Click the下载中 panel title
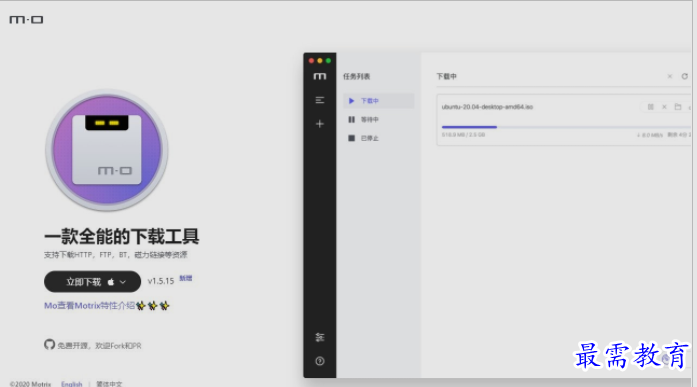697x387 pixels. tap(446, 76)
